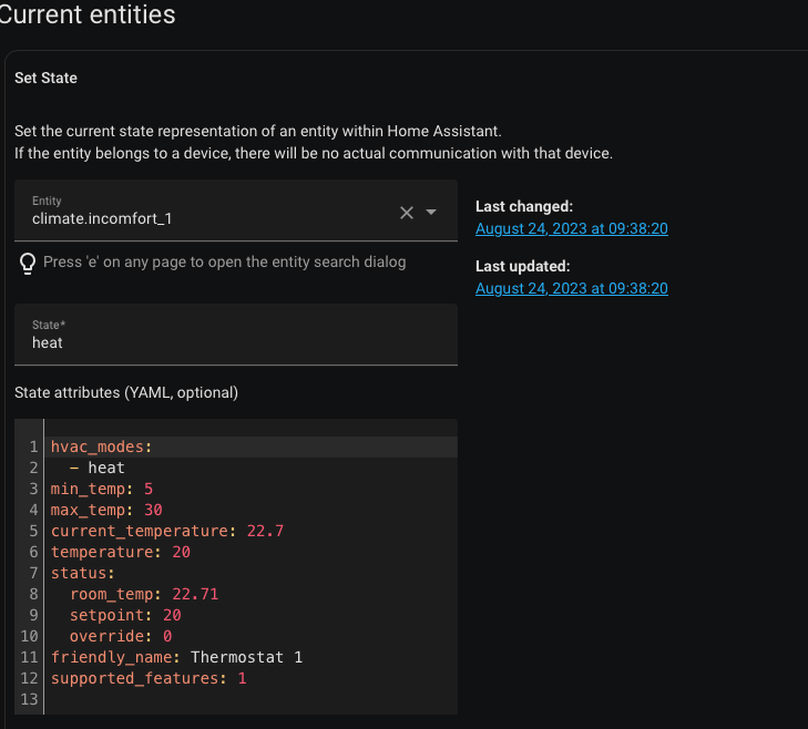Screen dimensions: 808x729
Task: Open the Last changed timestamp link
Action: click(571, 229)
